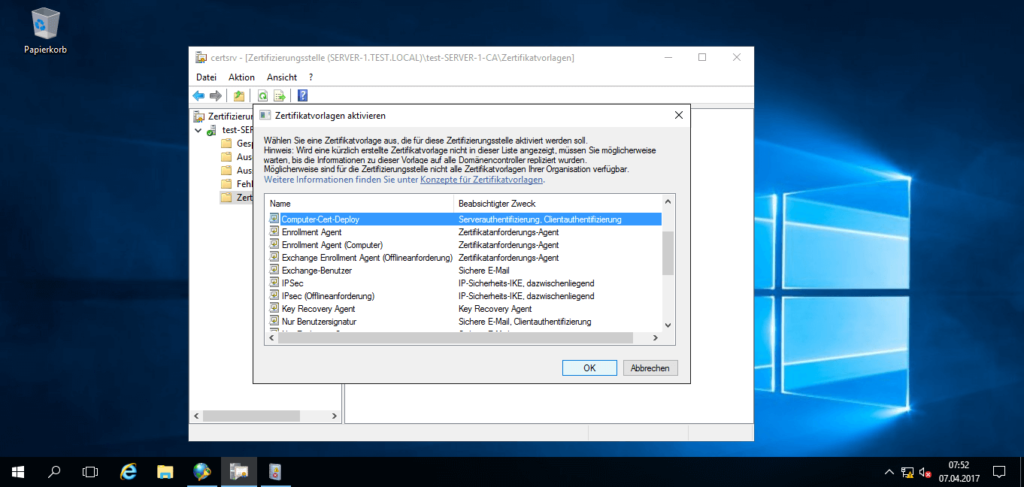This screenshot has width=1024, height=487.
Task: Open the Konzepte für Zertifikatvorlagen link
Action: [481, 180]
